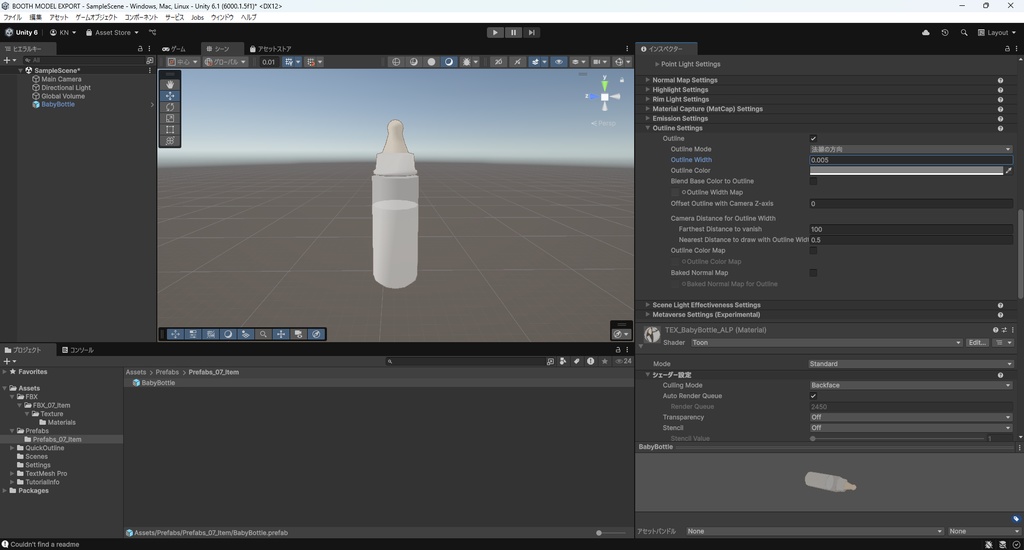Viewport: 1024px width, 550px height.
Task: Open the scene camera settings dropdown
Action: point(598,61)
